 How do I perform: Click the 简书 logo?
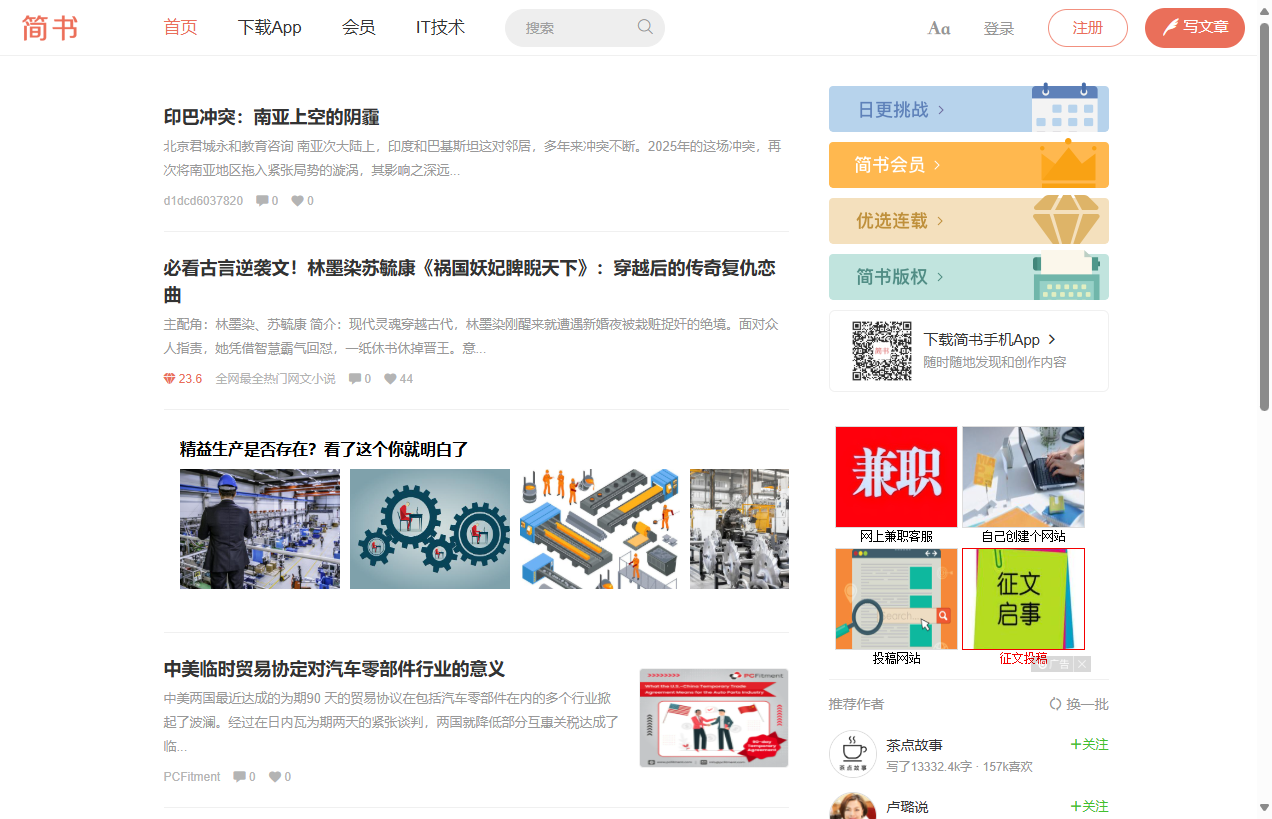click(50, 28)
